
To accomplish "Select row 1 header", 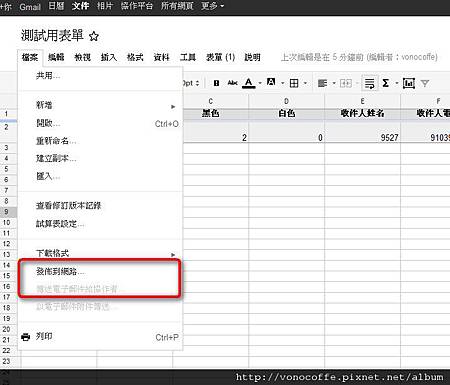I will point(8,114).
